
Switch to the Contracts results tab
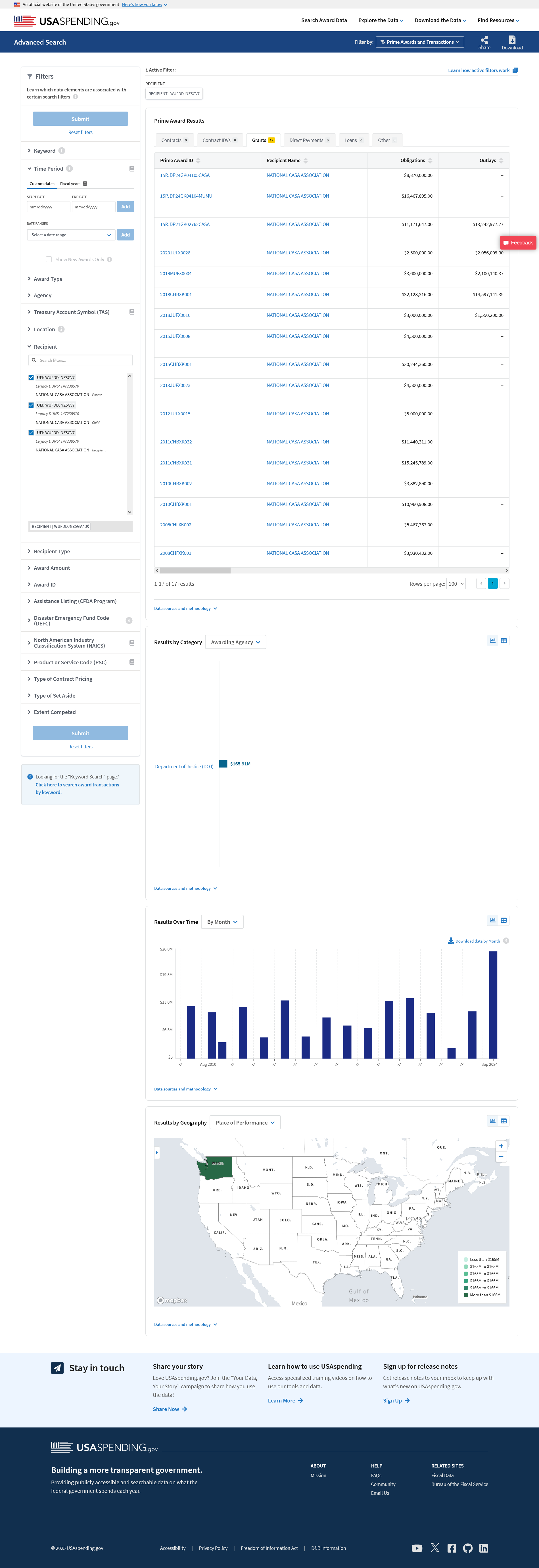pos(175,140)
